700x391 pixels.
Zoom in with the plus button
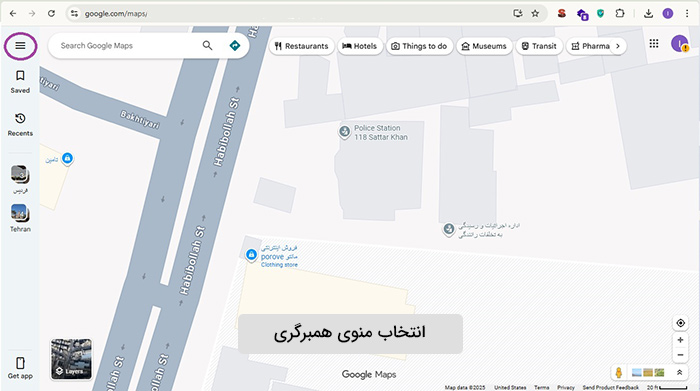680,340
